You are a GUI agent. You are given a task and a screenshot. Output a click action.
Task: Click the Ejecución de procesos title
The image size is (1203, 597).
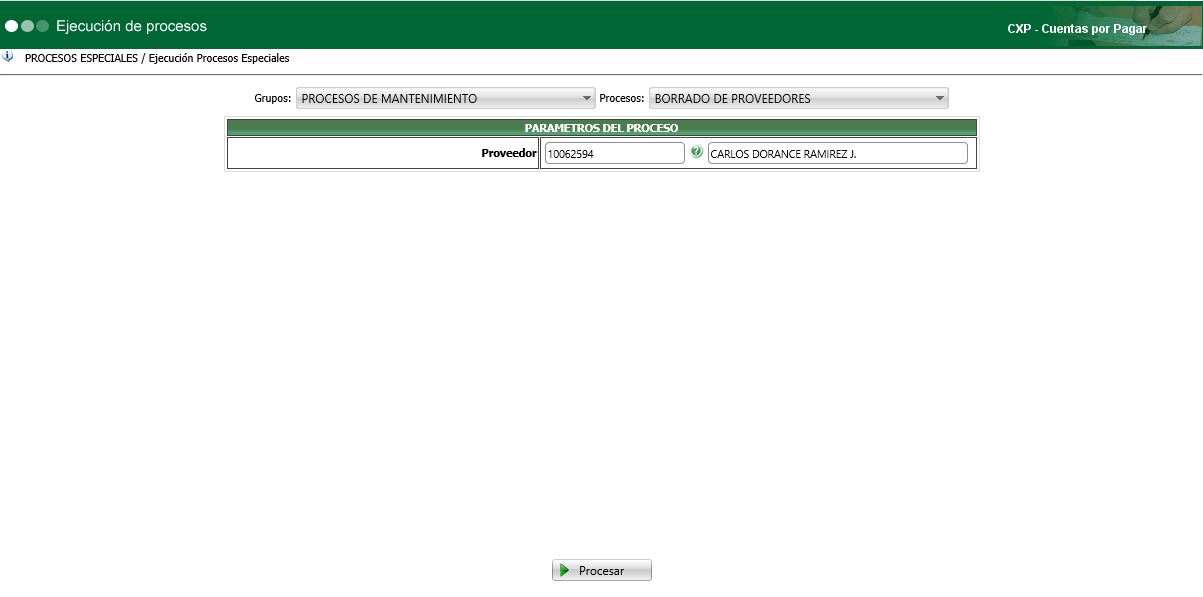(x=131, y=26)
